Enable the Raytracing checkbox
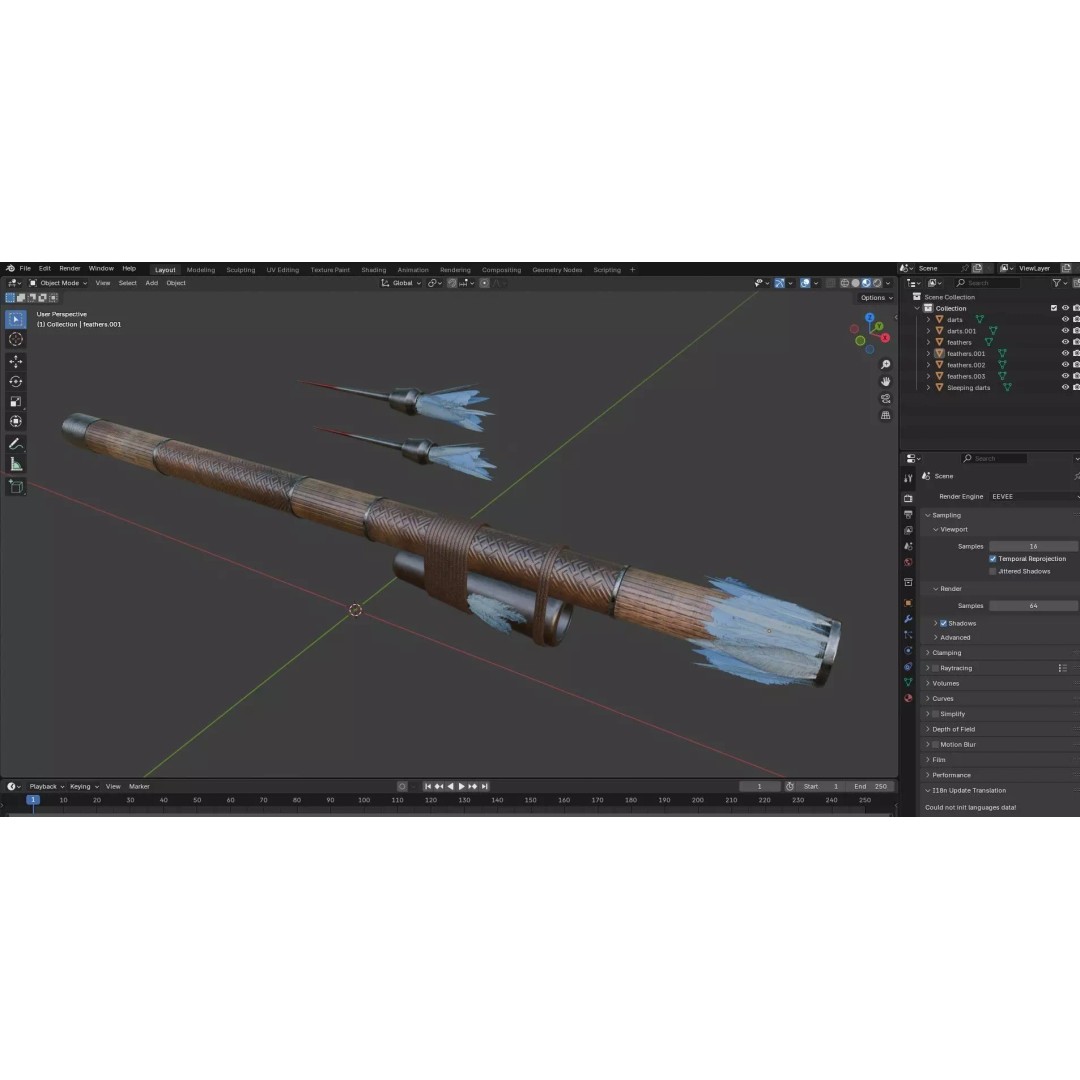1080x1080 pixels. pyautogui.click(x=935, y=668)
